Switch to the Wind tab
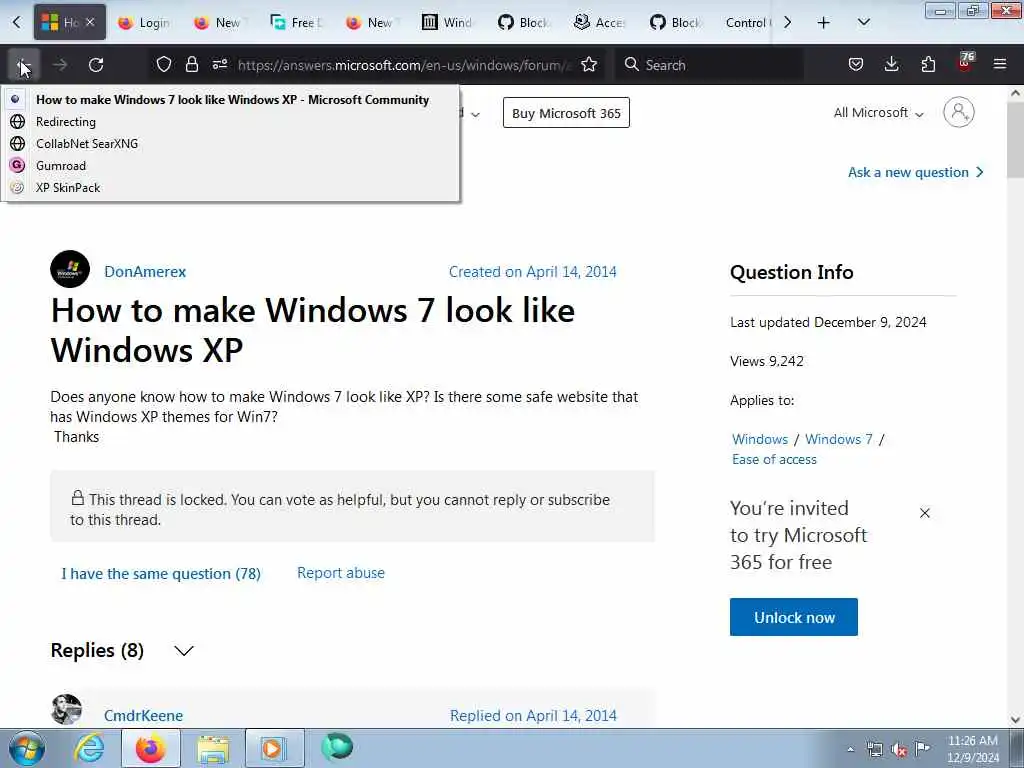The height and width of the screenshot is (768, 1024). (x=447, y=23)
